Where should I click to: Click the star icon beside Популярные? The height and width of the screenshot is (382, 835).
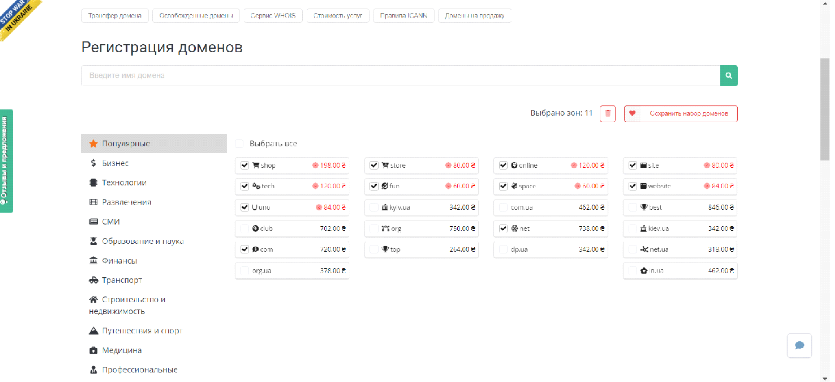[93, 144]
